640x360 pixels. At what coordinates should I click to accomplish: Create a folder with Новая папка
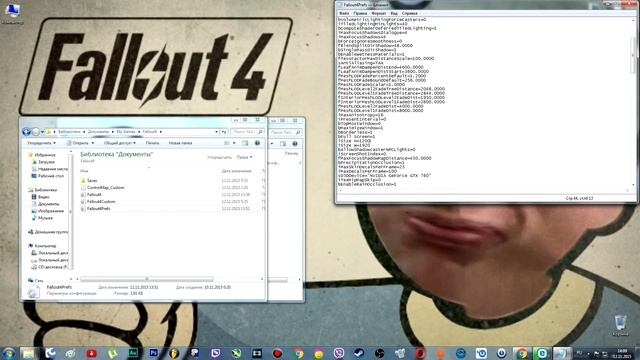click(180, 143)
